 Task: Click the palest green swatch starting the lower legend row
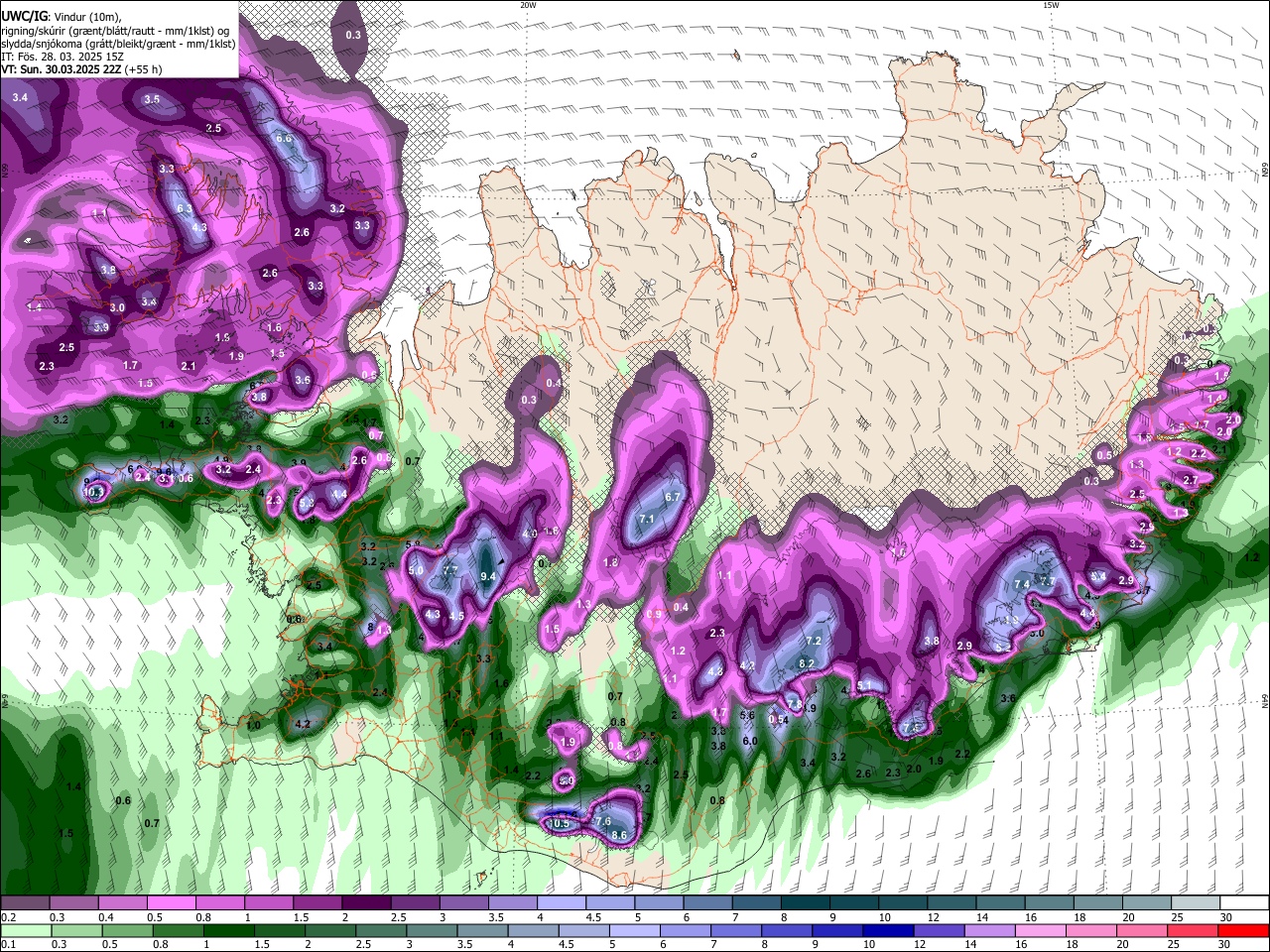click(25, 931)
